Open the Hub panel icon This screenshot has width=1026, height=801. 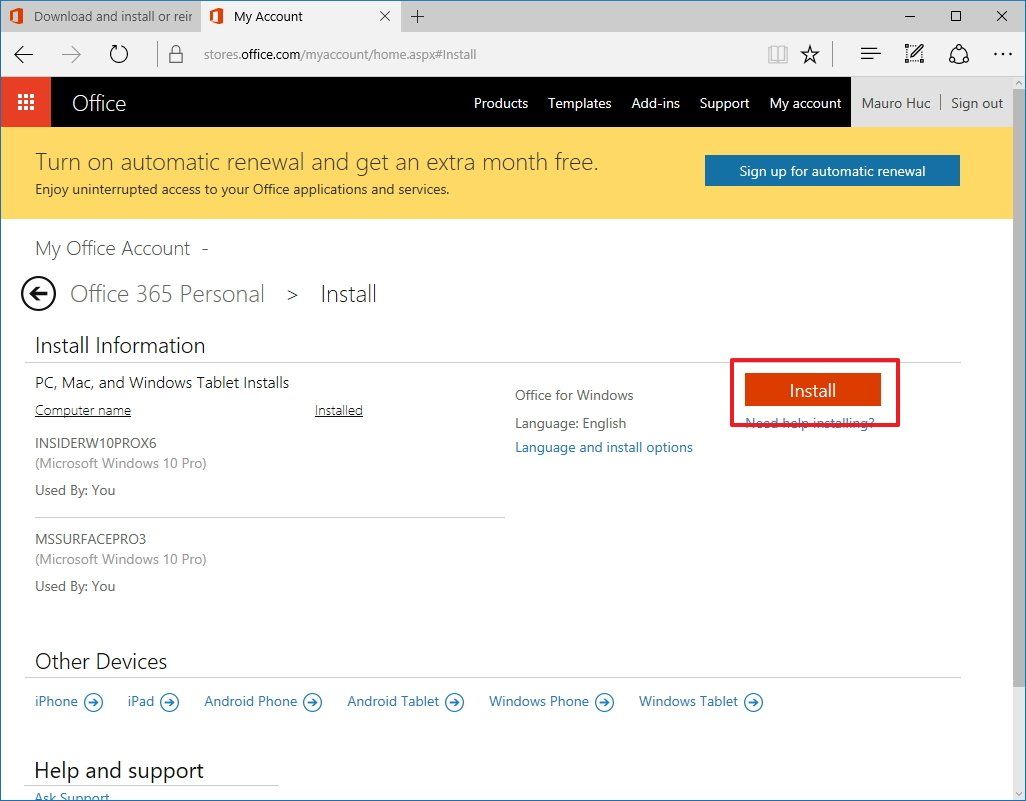click(868, 54)
